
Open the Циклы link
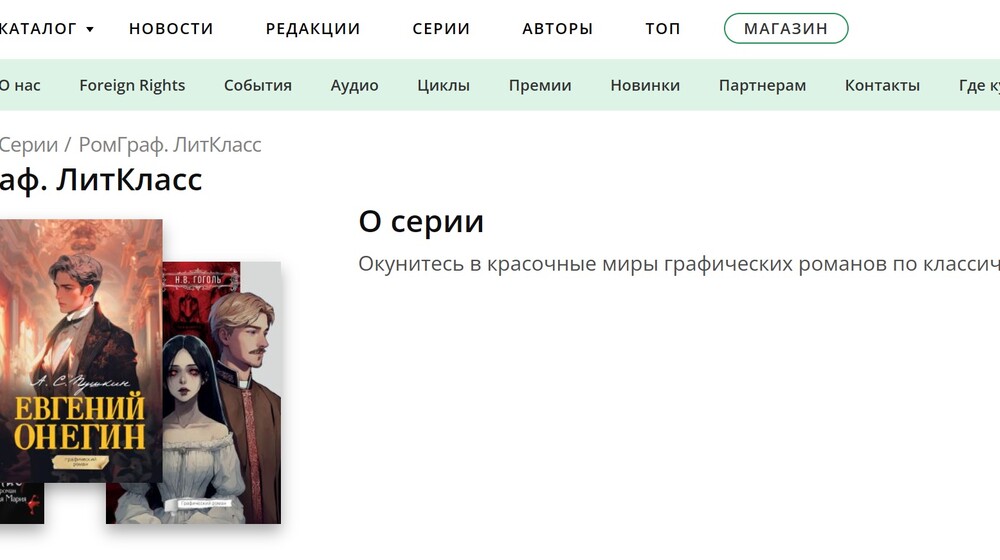click(x=443, y=85)
